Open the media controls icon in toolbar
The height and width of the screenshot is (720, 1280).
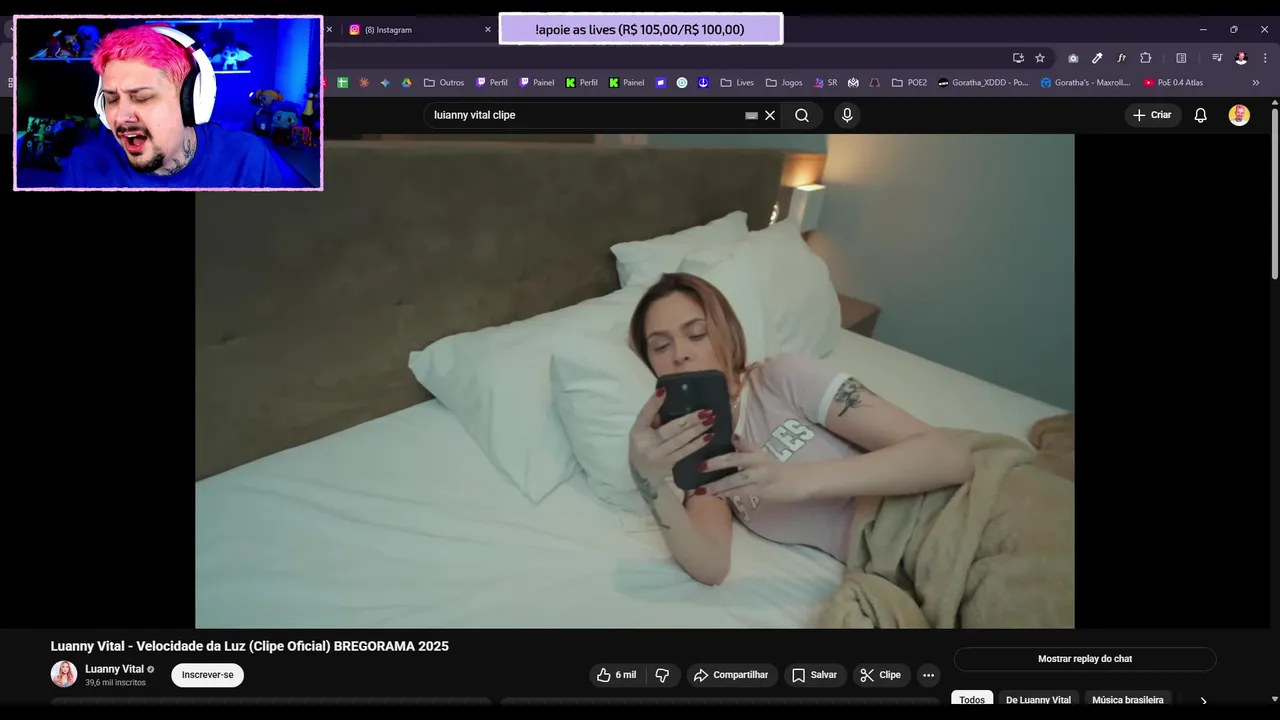pyautogui.click(x=1217, y=58)
